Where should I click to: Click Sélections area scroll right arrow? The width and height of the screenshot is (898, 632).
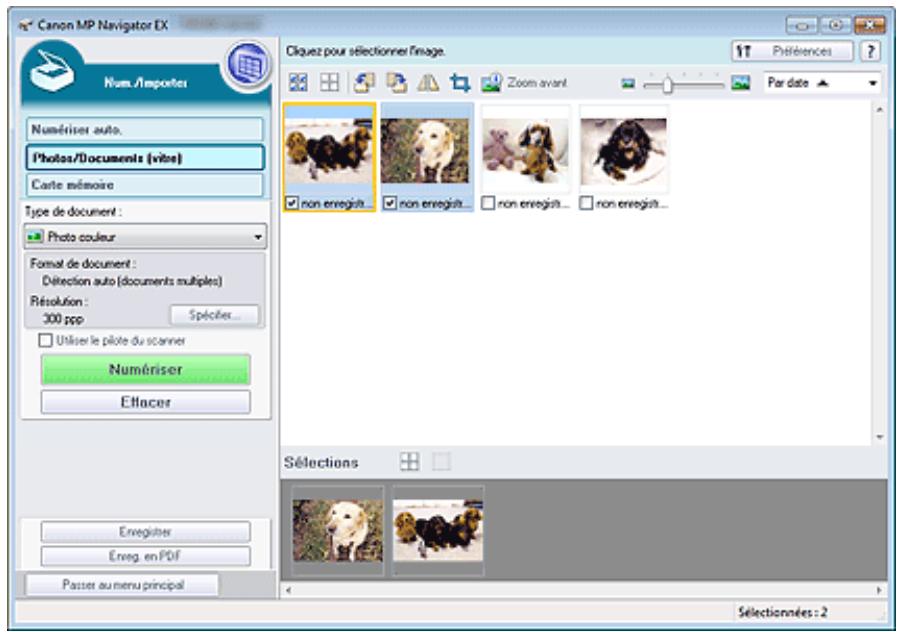click(x=879, y=590)
